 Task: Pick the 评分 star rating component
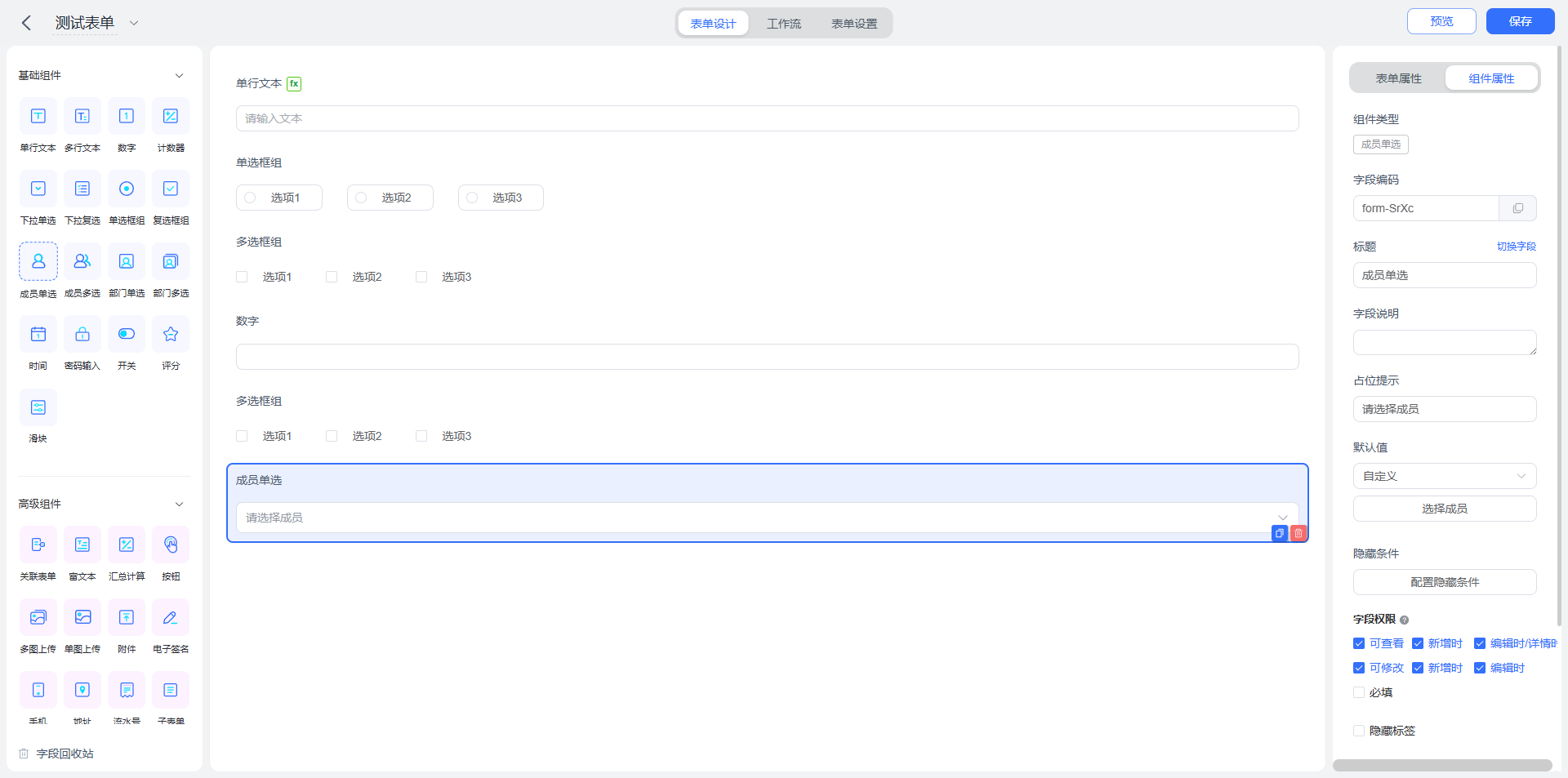click(x=171, y=334)
